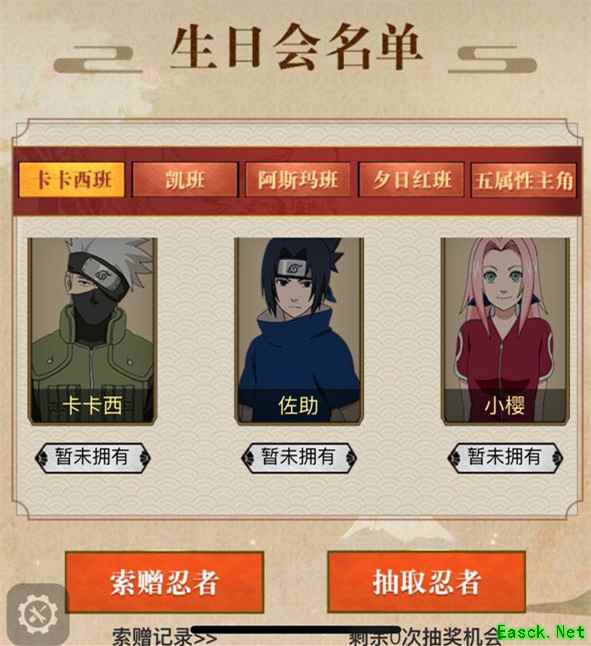The image size is (591, 646).
Task: Click the 卡卡西 character portrait card
Action: click(x=92, y=331)
